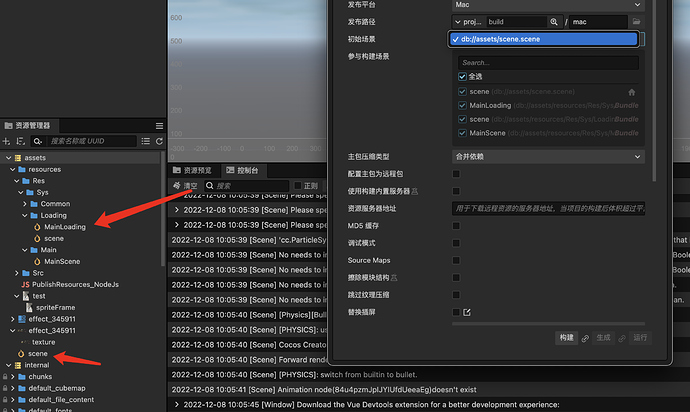This screenshot has width=690, height=412.
Task: Open the proj... path prefix dropdown
Action: (x=468, y=22)
